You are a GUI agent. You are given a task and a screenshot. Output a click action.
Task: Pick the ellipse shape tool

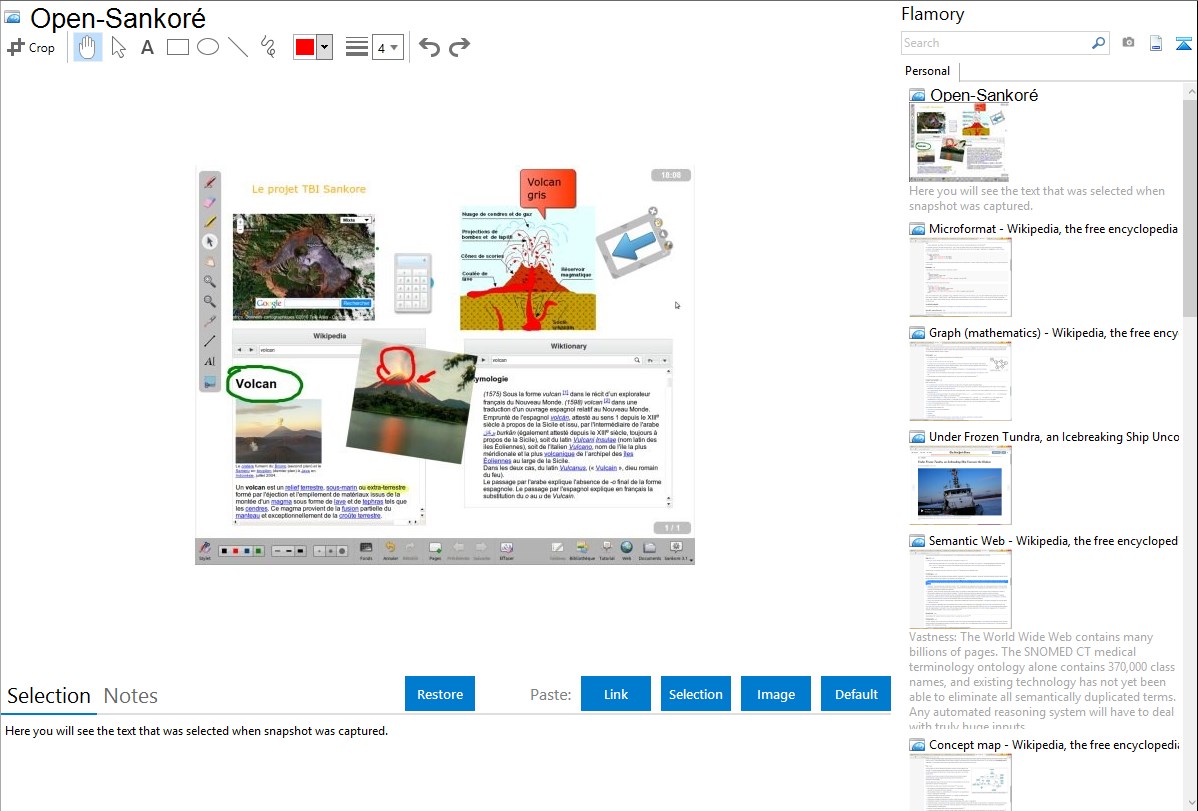click(x=208, y=47)
